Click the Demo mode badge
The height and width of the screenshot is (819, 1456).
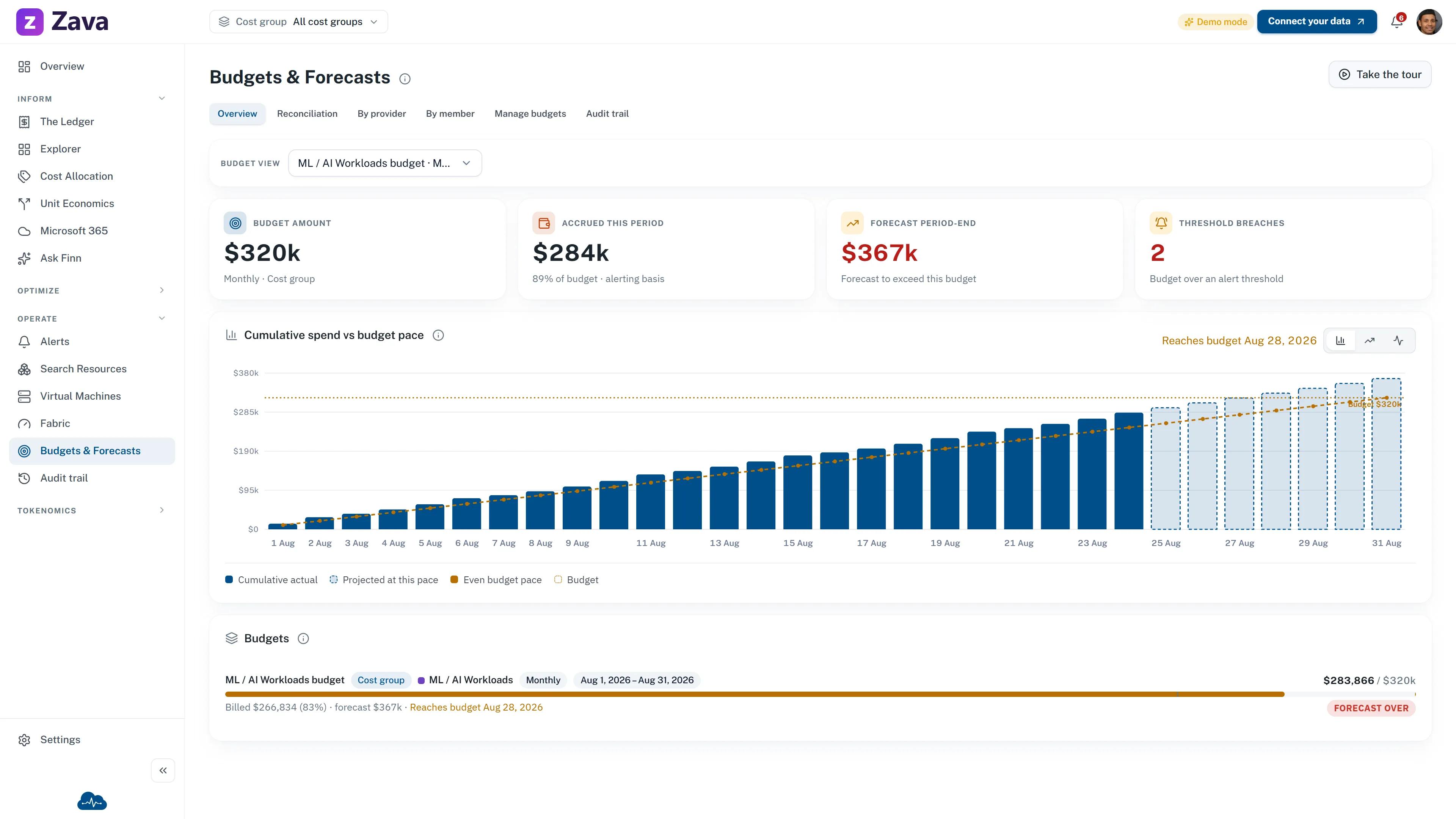1216,22
